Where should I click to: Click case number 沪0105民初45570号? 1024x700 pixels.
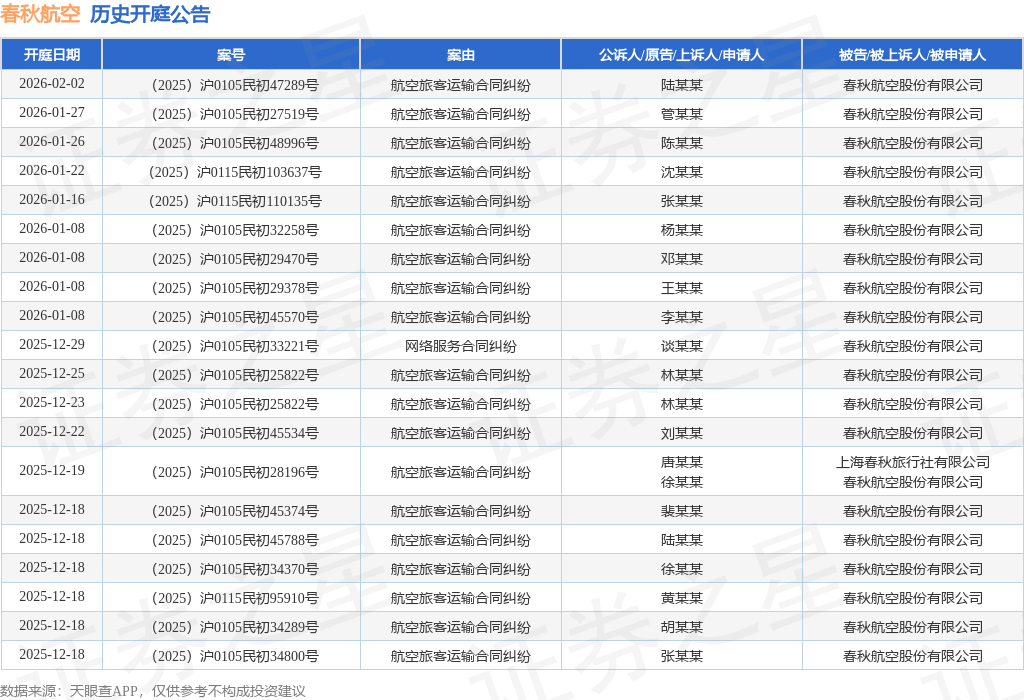click(235, 317)
